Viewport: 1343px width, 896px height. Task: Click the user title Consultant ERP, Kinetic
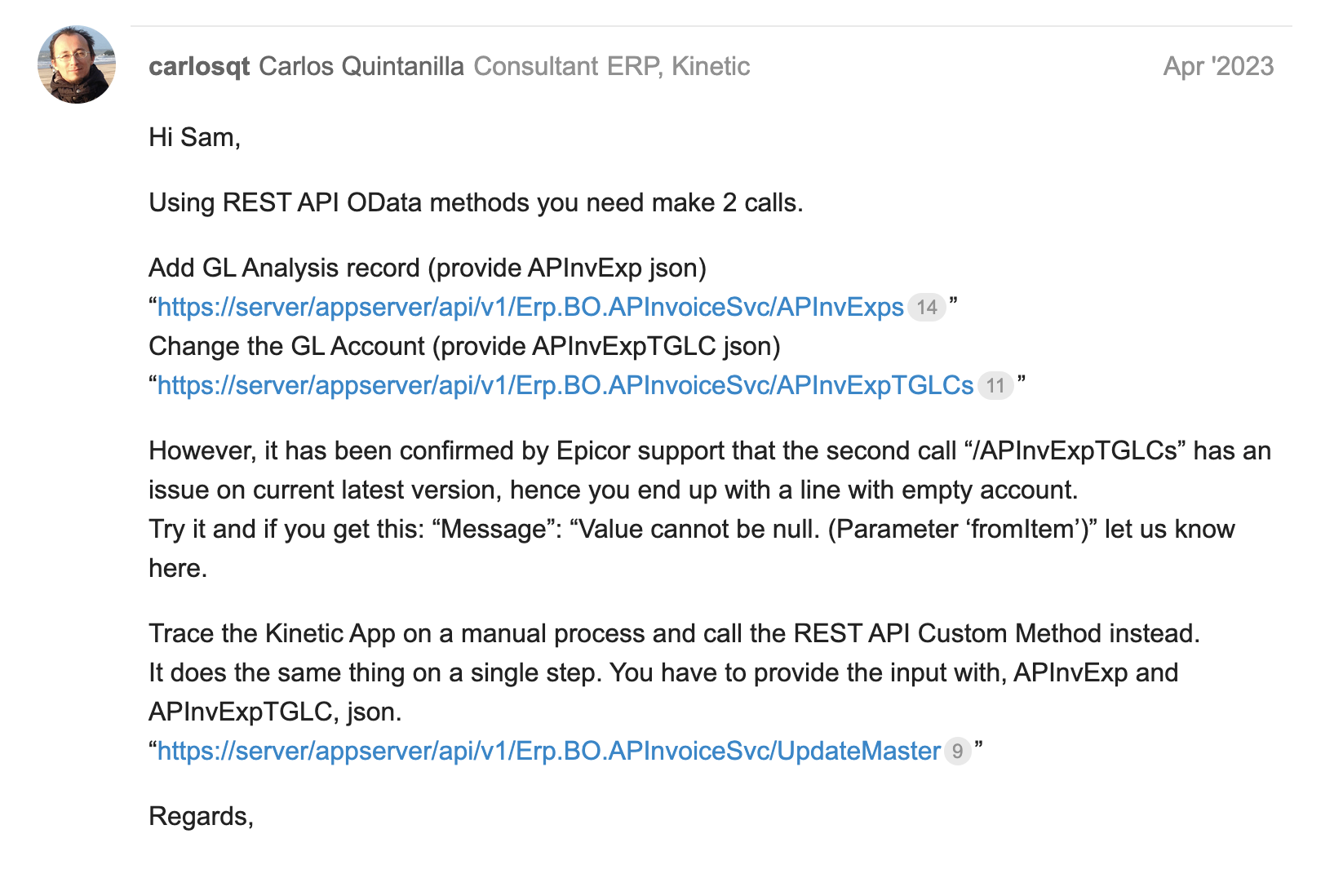click(611, 66)
